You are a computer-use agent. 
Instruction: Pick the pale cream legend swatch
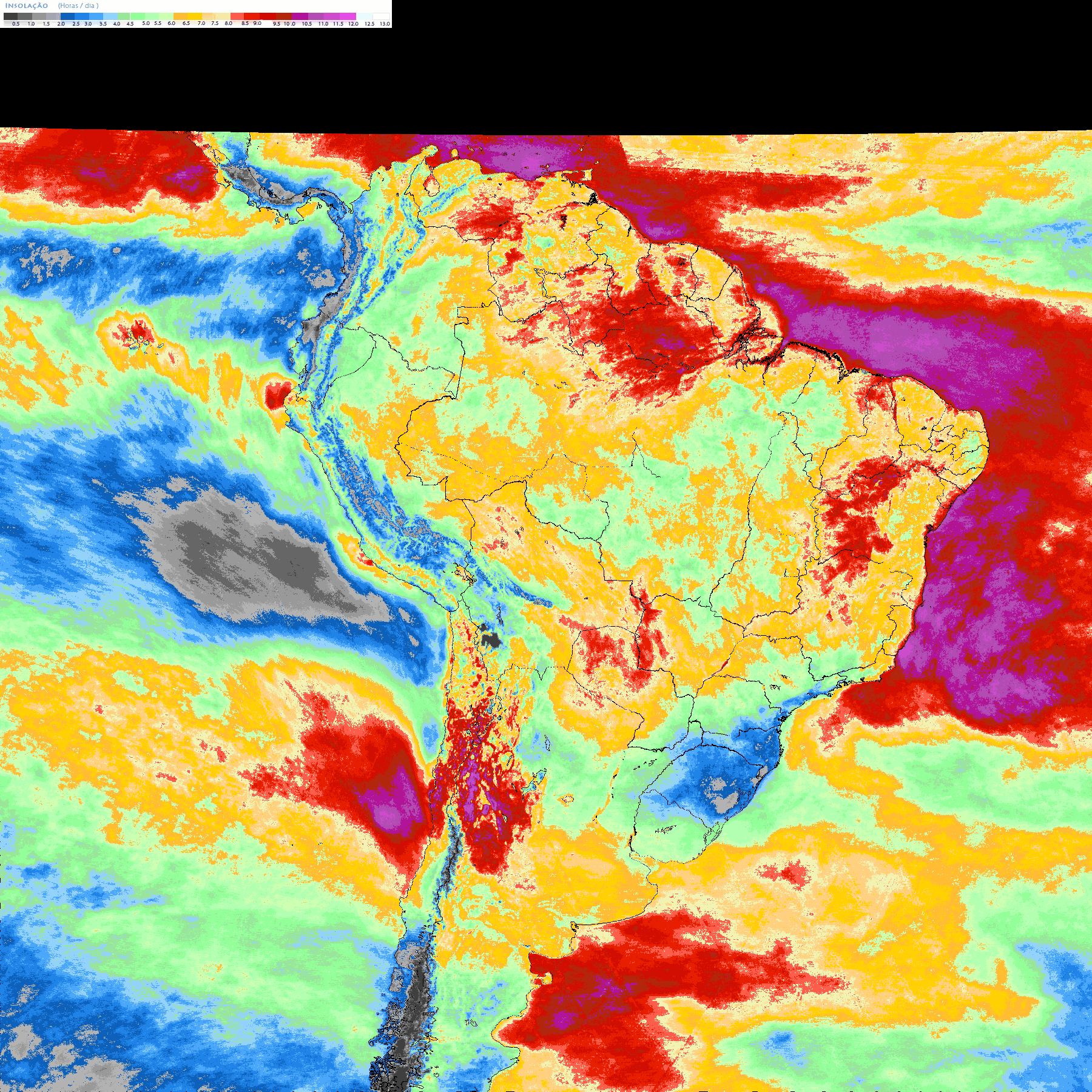223,16
